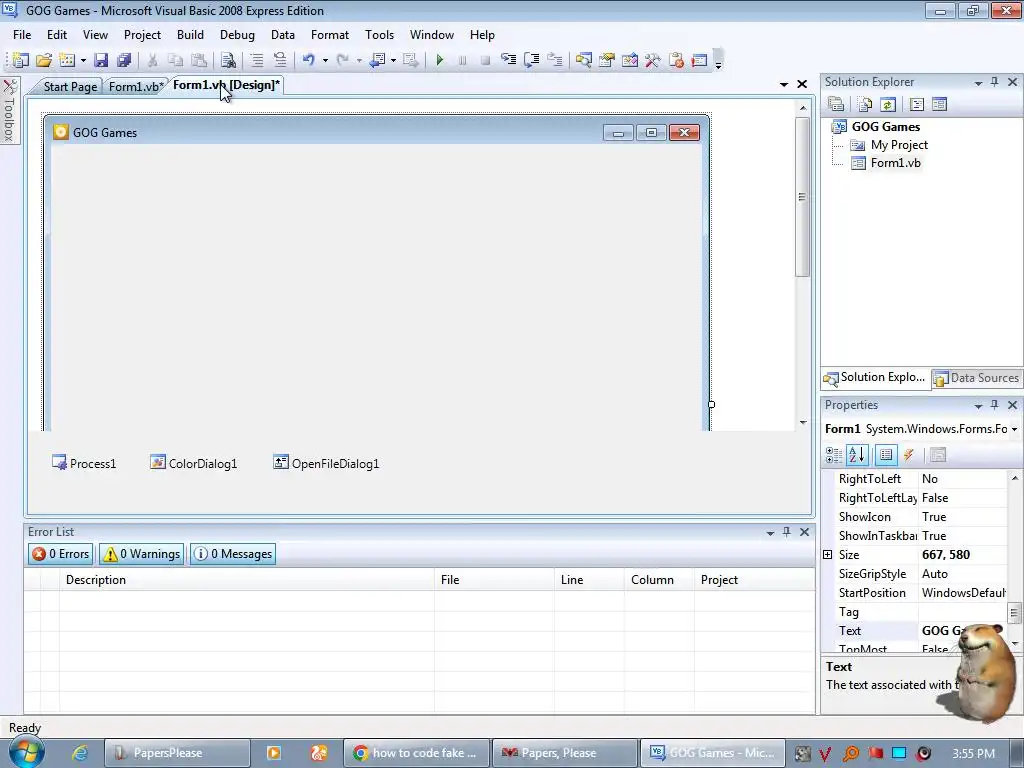Switch to the Start Page tab
The image size is (1024, 768).
(x=70, y=86)
